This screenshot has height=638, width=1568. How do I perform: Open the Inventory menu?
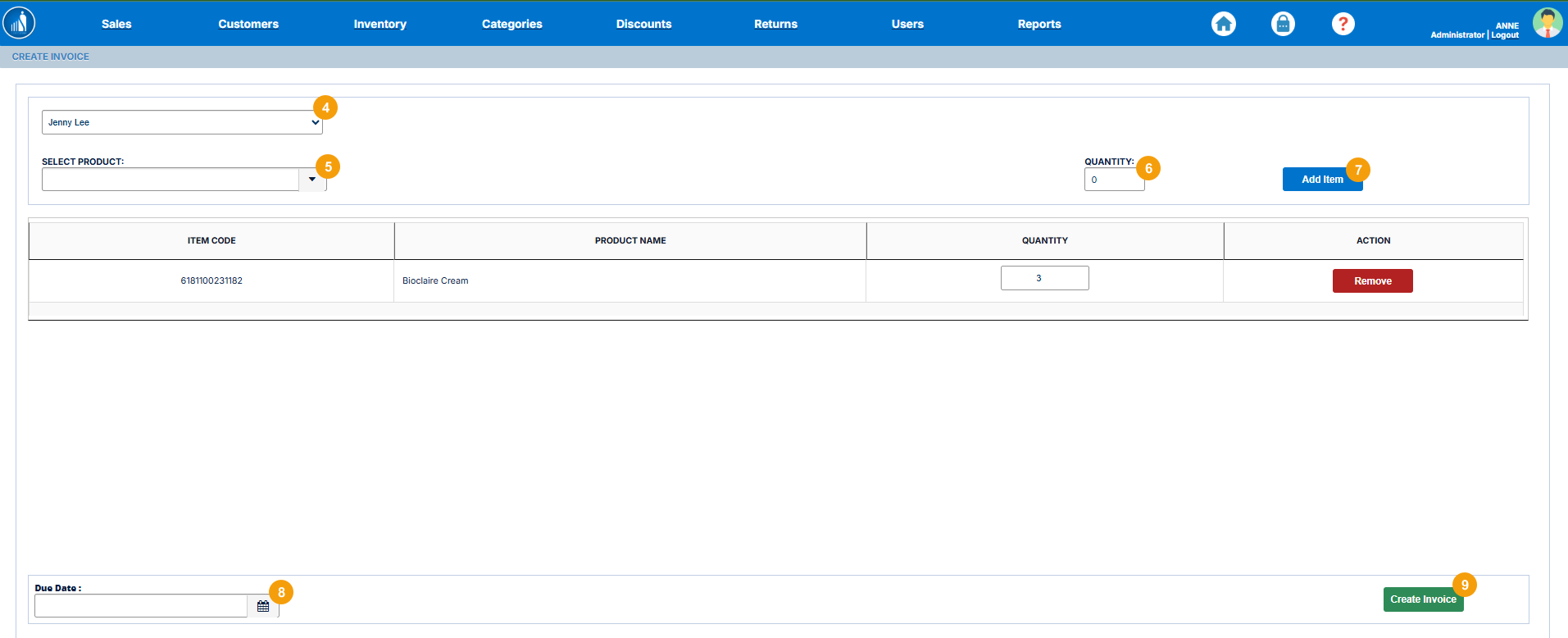coord(380,24)
